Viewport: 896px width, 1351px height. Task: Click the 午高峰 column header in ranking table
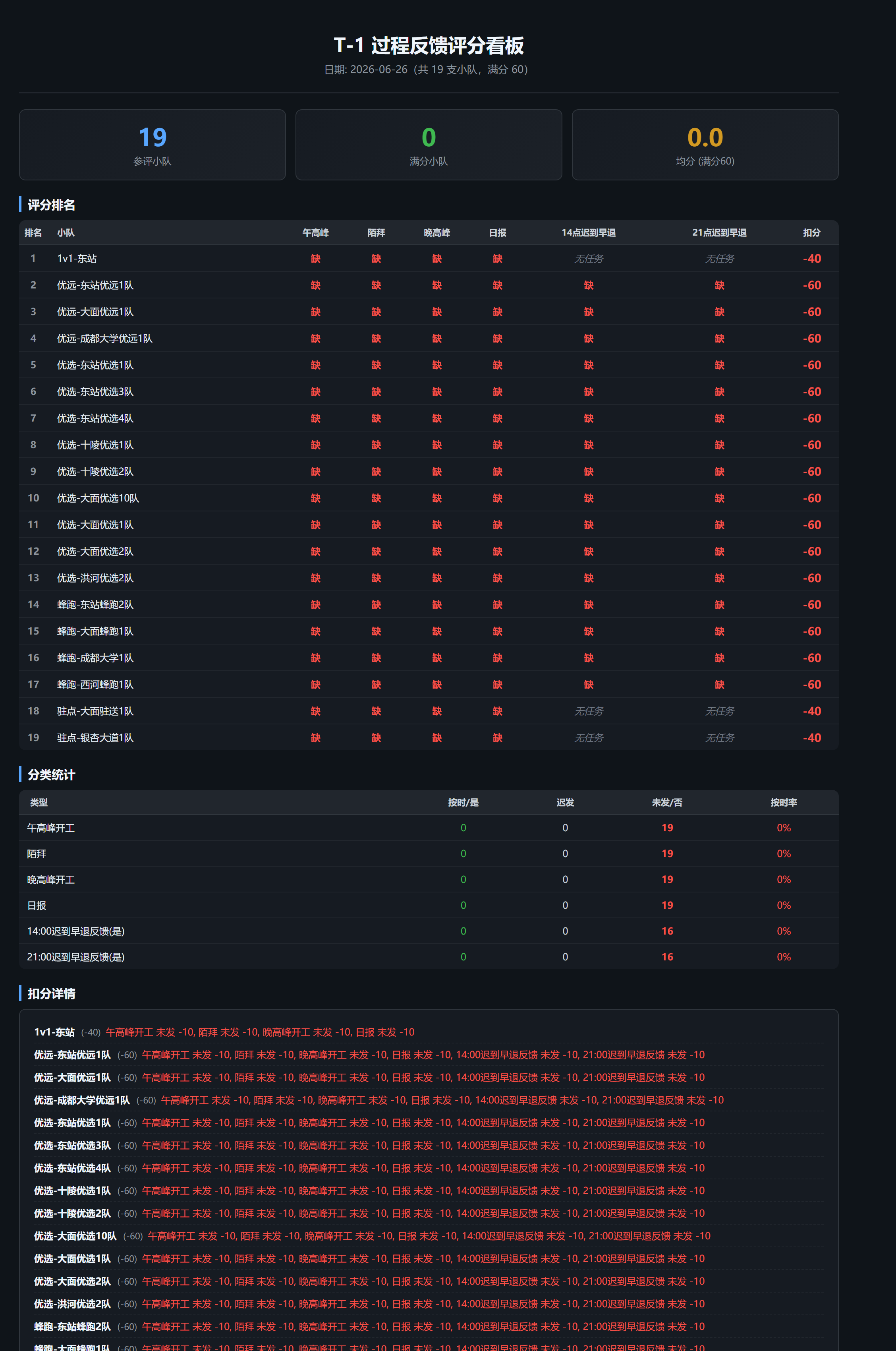[315, 233]
